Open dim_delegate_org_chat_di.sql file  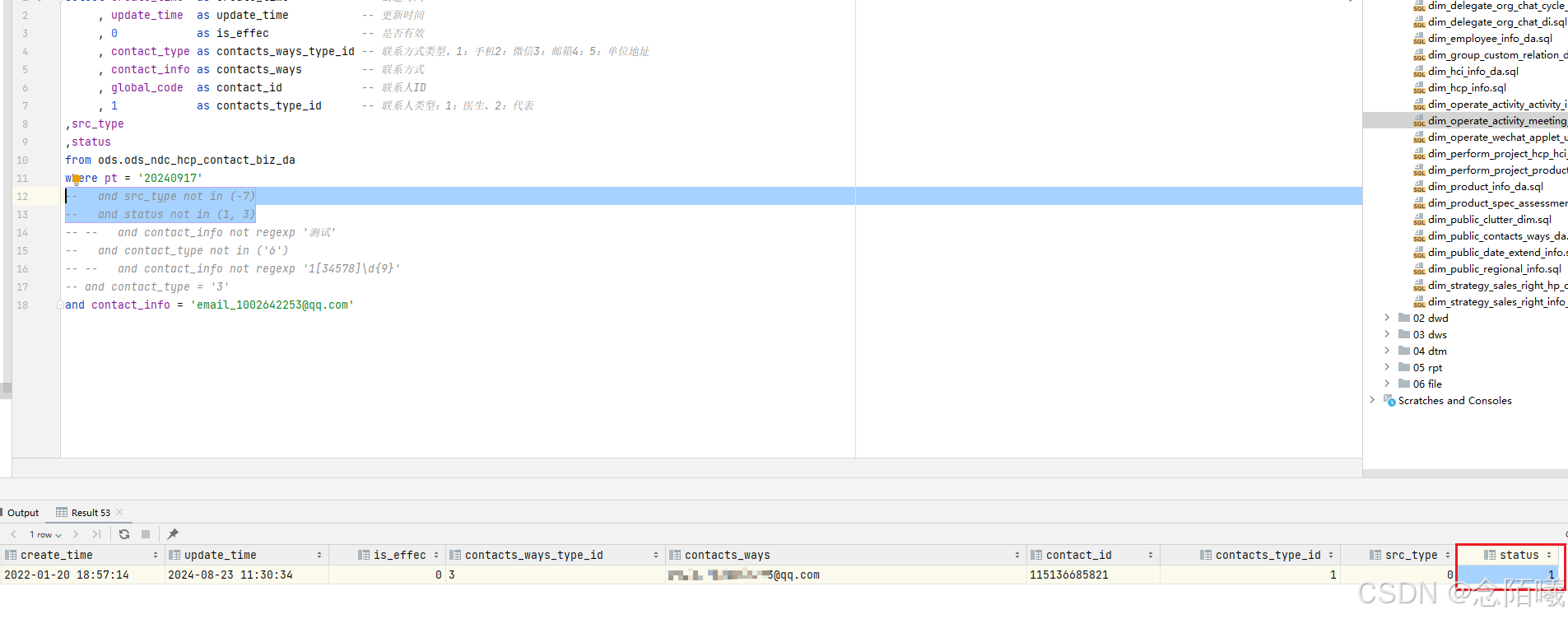tap(1497, 22)
